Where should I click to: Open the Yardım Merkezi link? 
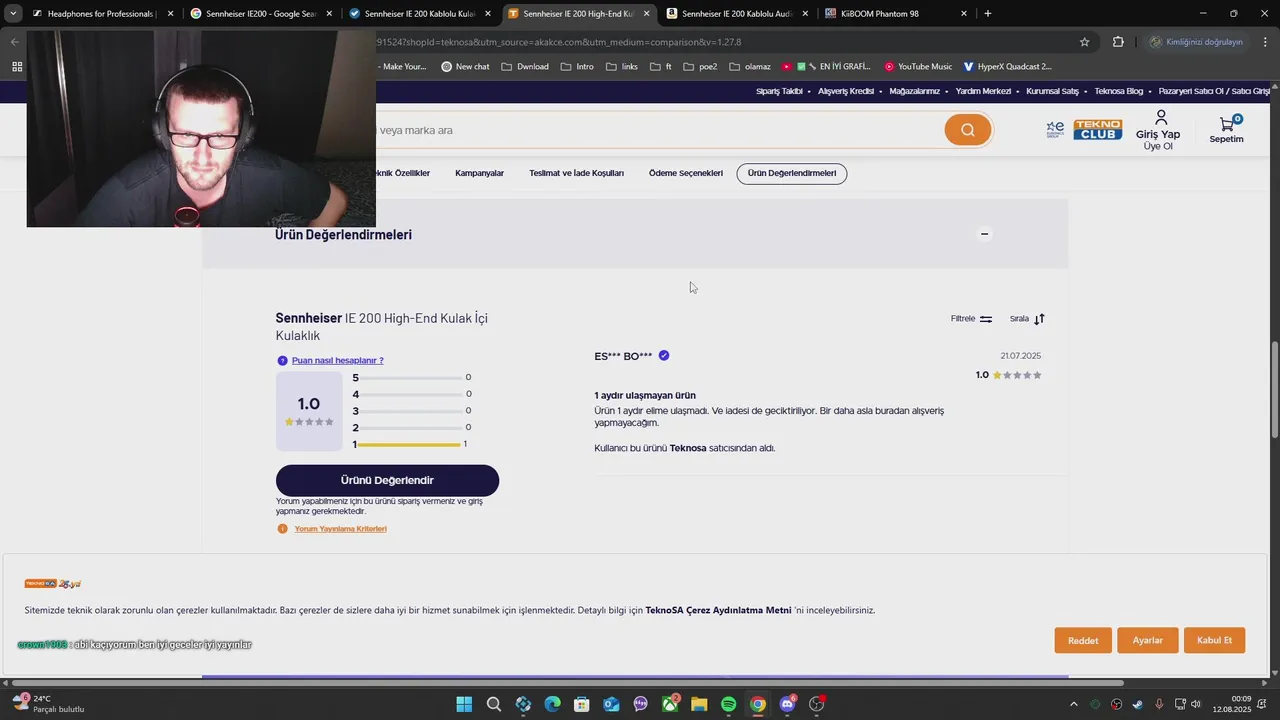tap(983, 91)
